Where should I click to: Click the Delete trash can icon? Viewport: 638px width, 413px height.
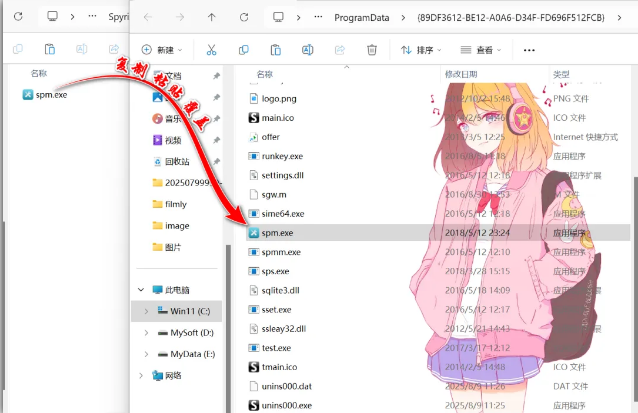[x=372, y=49]
